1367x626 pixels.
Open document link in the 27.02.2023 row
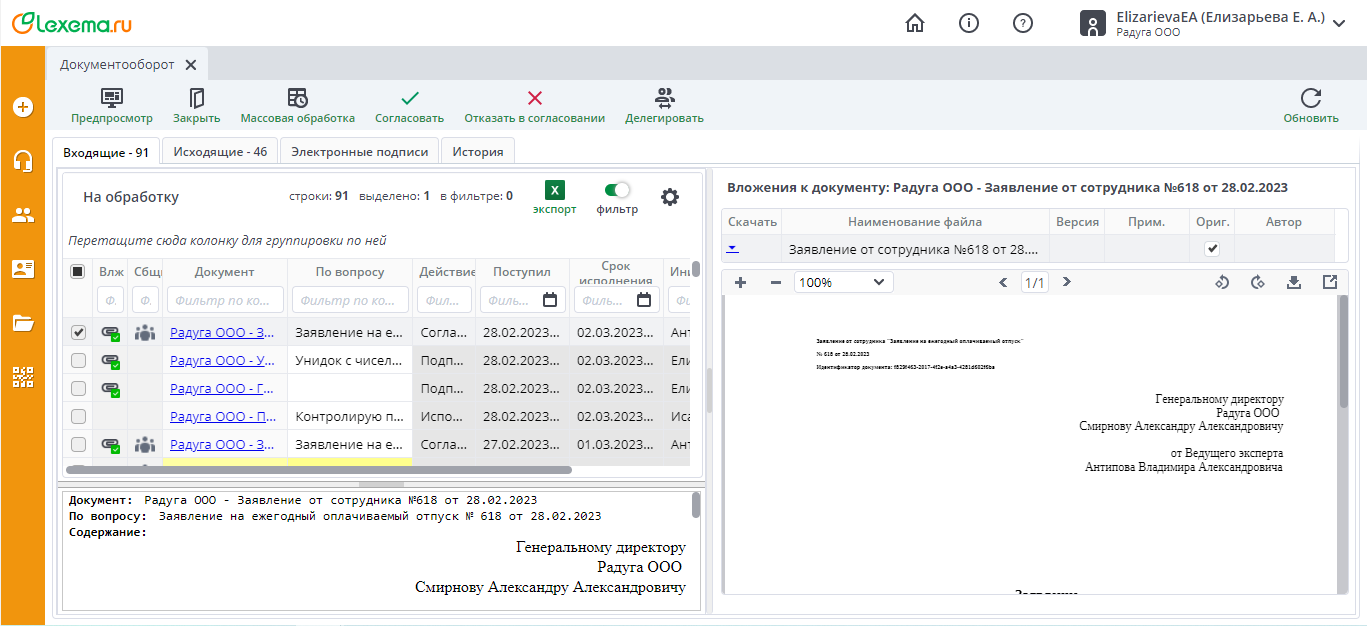[x=223, y=444]
